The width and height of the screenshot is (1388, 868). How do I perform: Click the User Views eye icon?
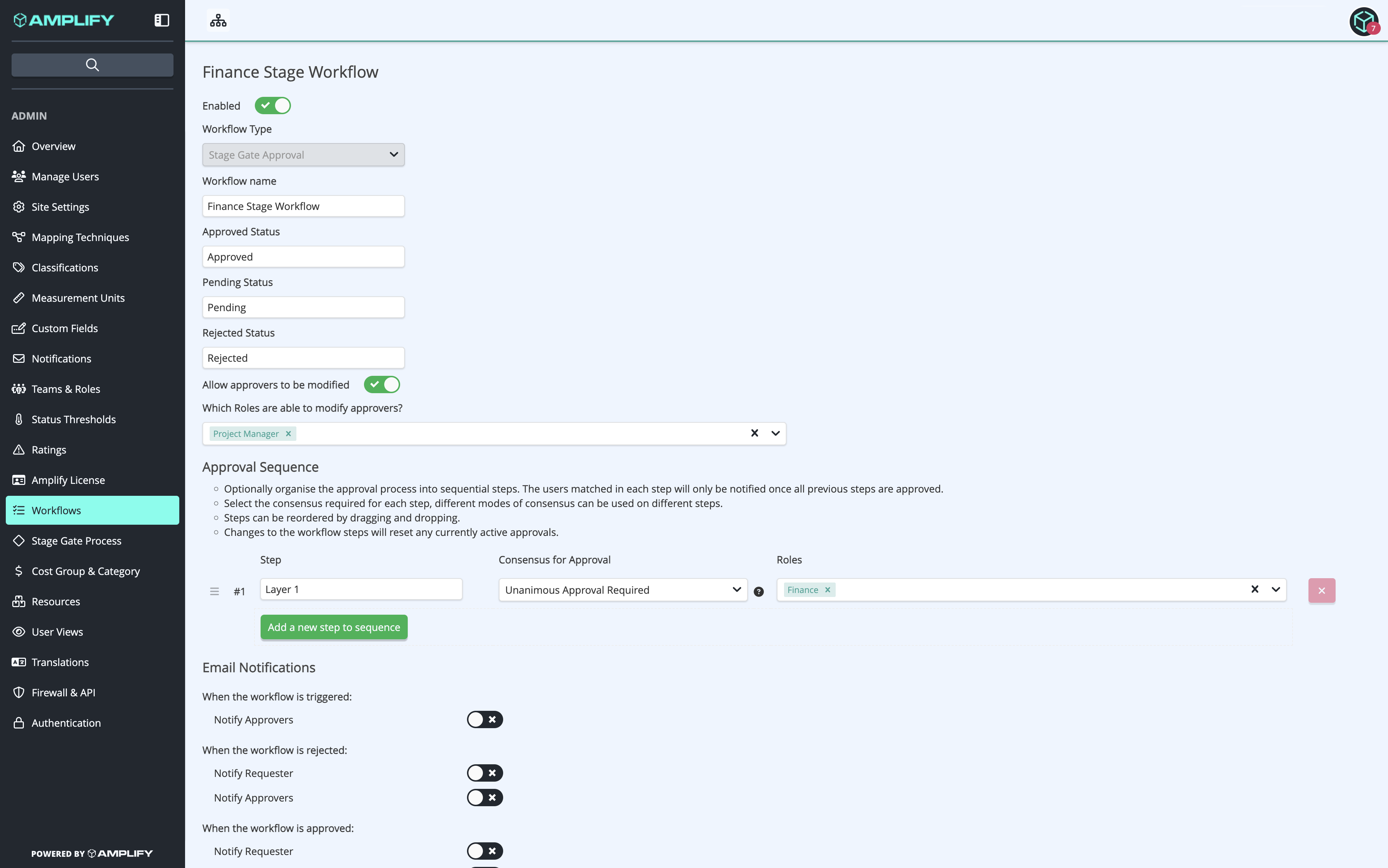[x=19, y=632]
